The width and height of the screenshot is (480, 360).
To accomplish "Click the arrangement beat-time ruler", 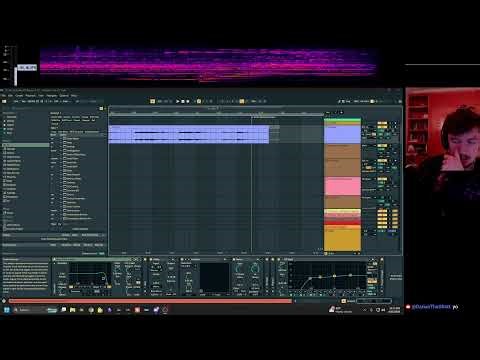I will point(216,113).
